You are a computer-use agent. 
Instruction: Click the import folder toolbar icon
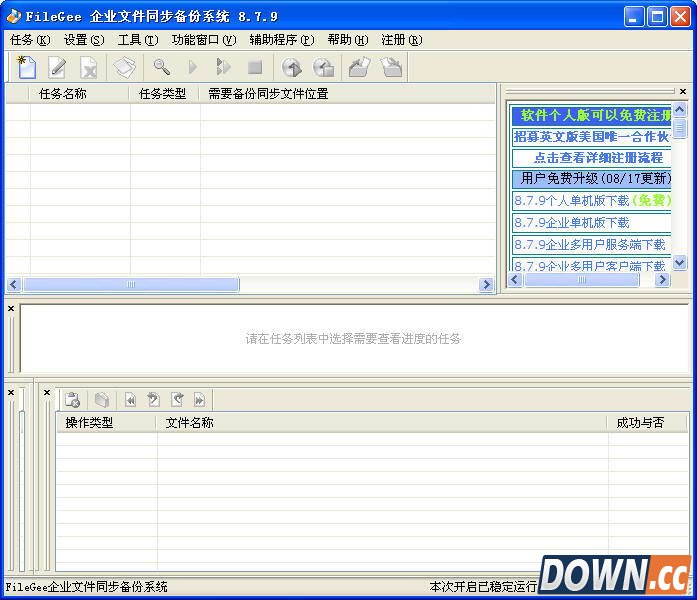[392, 67]
